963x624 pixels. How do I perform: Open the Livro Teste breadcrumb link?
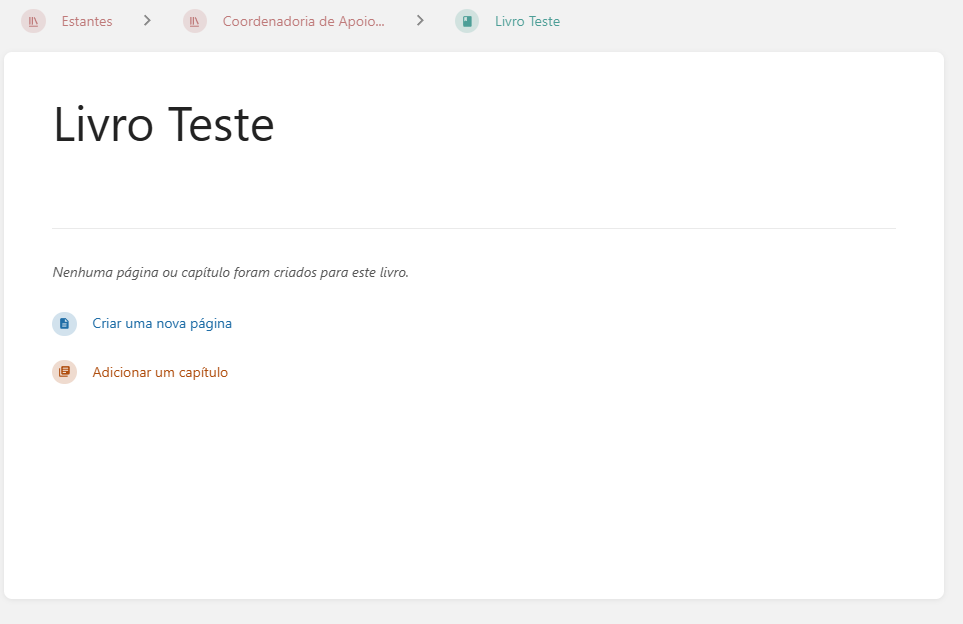coord(528,21)
